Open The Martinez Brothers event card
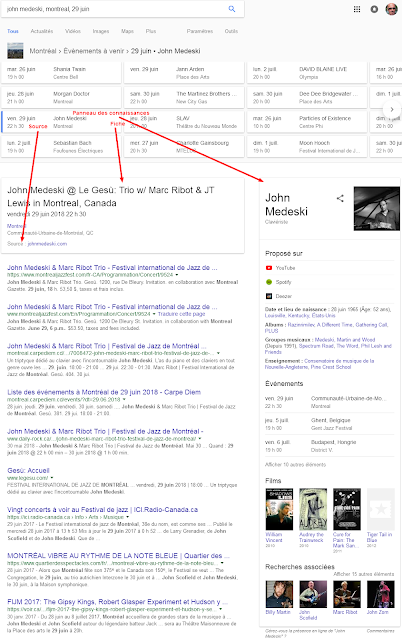The height and width of the screenshot is (640, 402). (x=184, y=98)
